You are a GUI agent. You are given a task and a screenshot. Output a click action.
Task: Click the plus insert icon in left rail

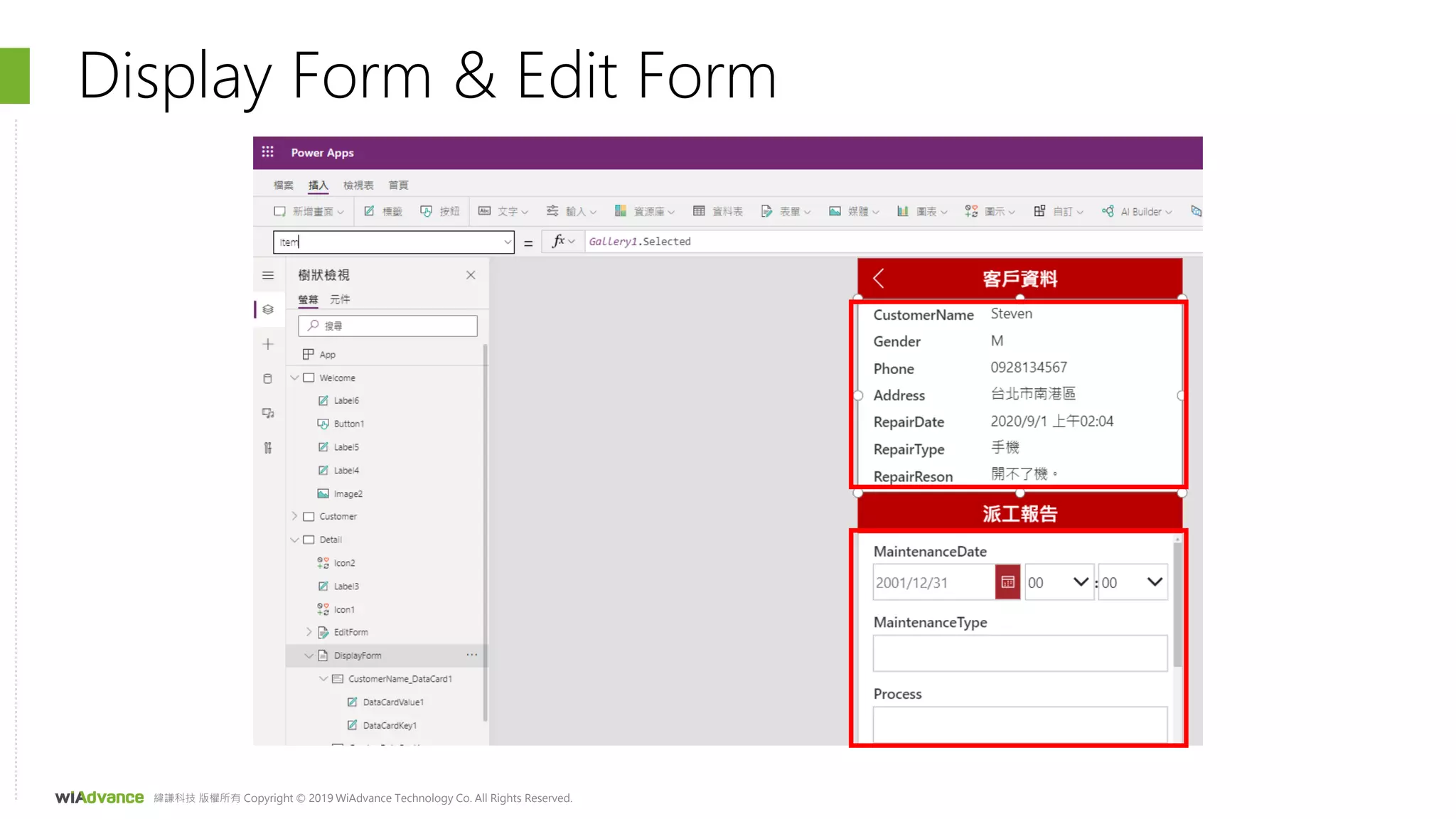pyautogui.click(x=268, y=344)
